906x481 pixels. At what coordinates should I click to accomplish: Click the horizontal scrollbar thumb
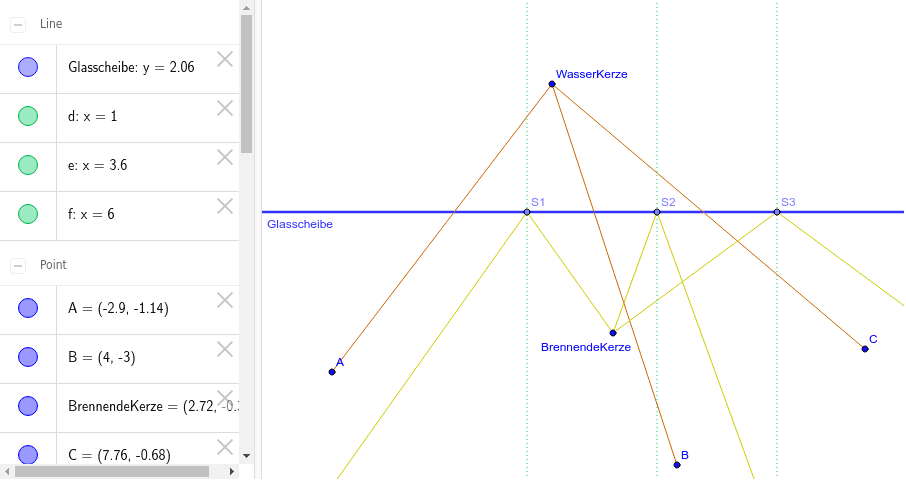[x=112, y=472]
